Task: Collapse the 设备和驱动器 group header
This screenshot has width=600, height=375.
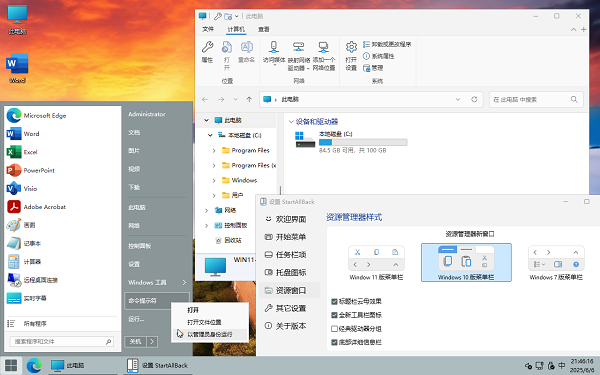Action: click(x=291, y=122)
